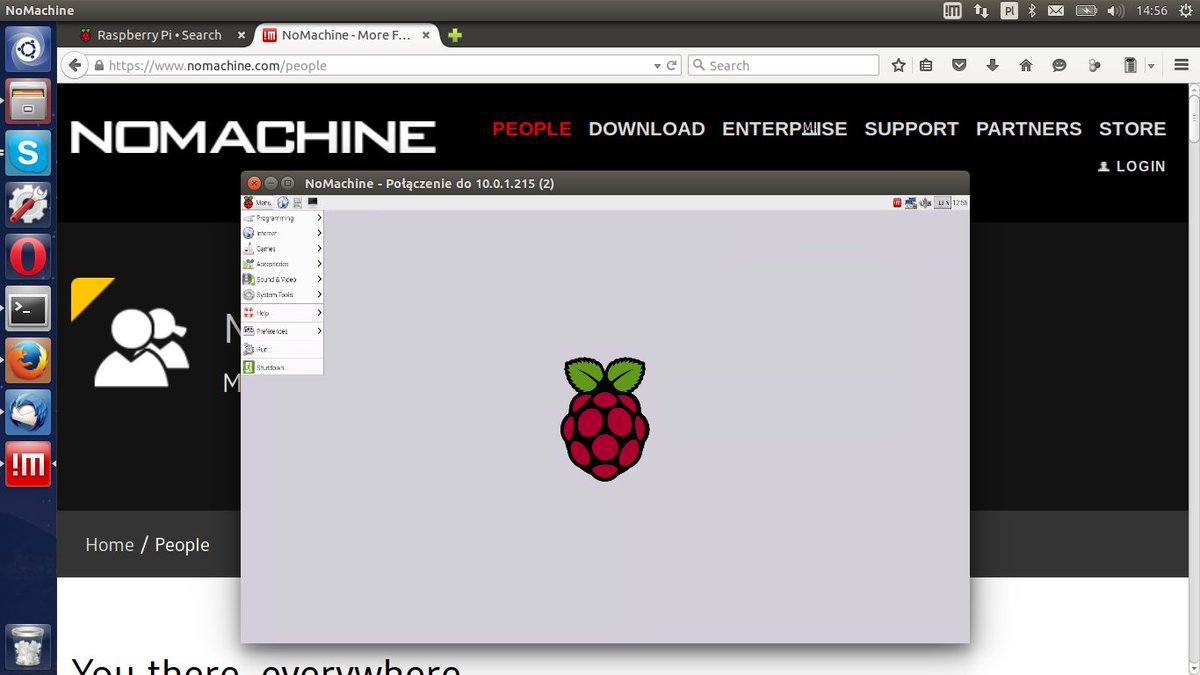Expand the Help submenu
The width and height of the screenshot is (1200, 675).
(283, 313)
